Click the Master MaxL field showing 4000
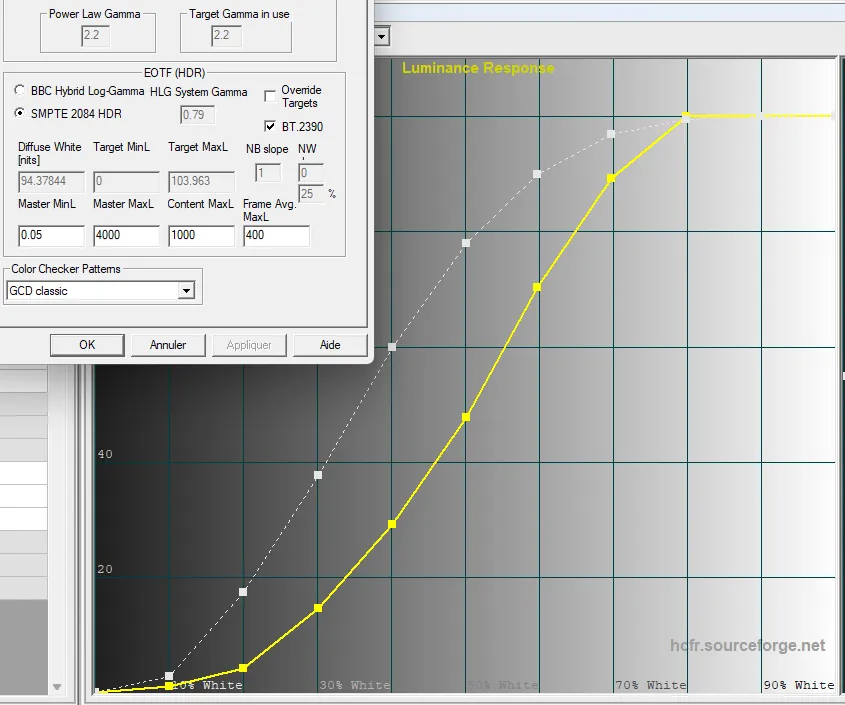 pyautogui.click(x=126, y=236)
